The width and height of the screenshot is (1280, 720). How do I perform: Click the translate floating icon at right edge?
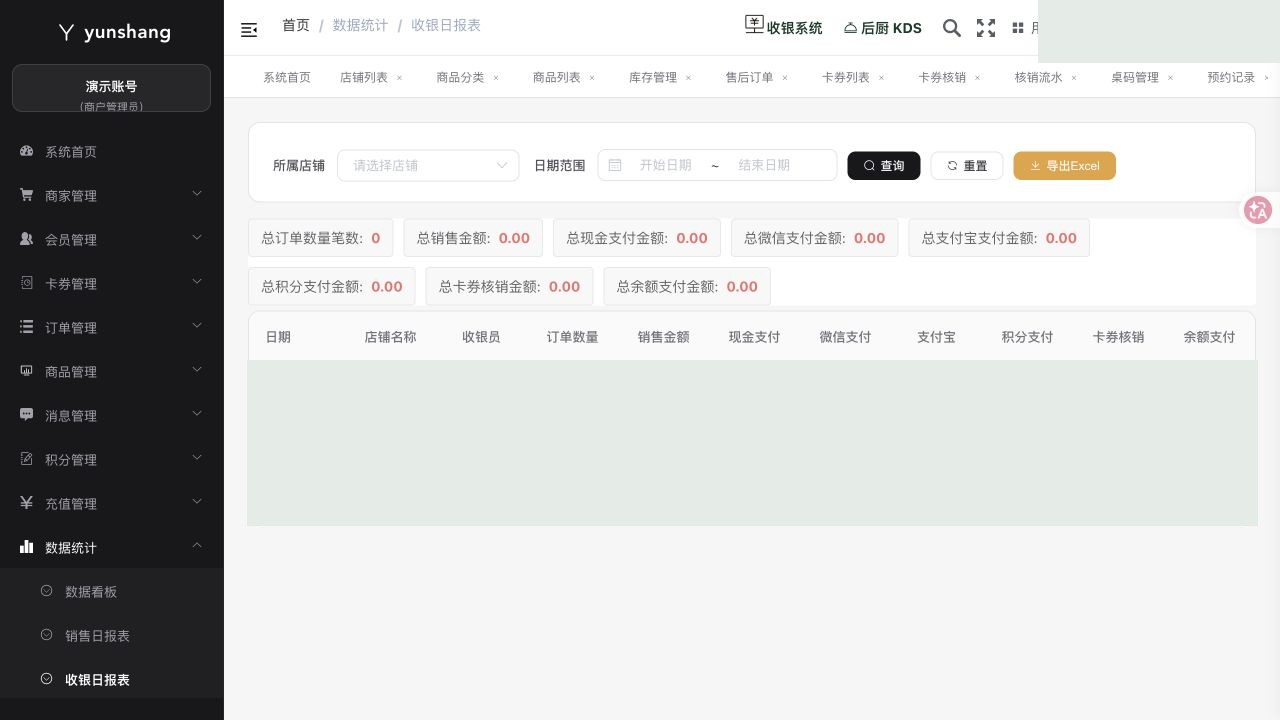point(1258,210)
